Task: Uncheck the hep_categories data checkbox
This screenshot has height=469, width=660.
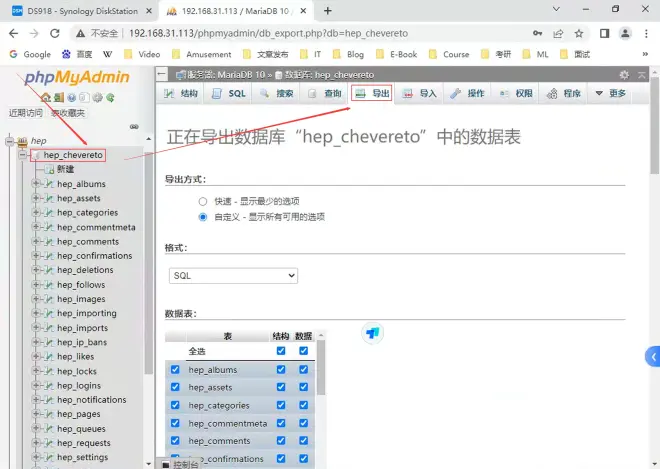Action: (x=303, y=405)
